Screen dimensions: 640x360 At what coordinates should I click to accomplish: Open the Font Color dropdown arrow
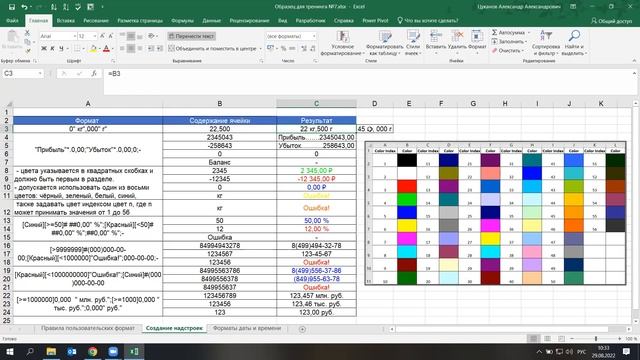tap(113, 49)
